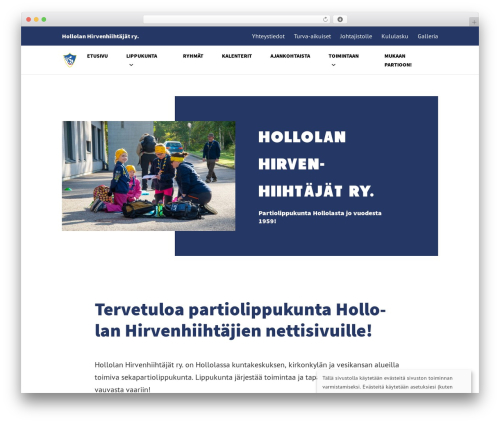Select the tagline mentioning vuodesta 1959

(320, 217)
